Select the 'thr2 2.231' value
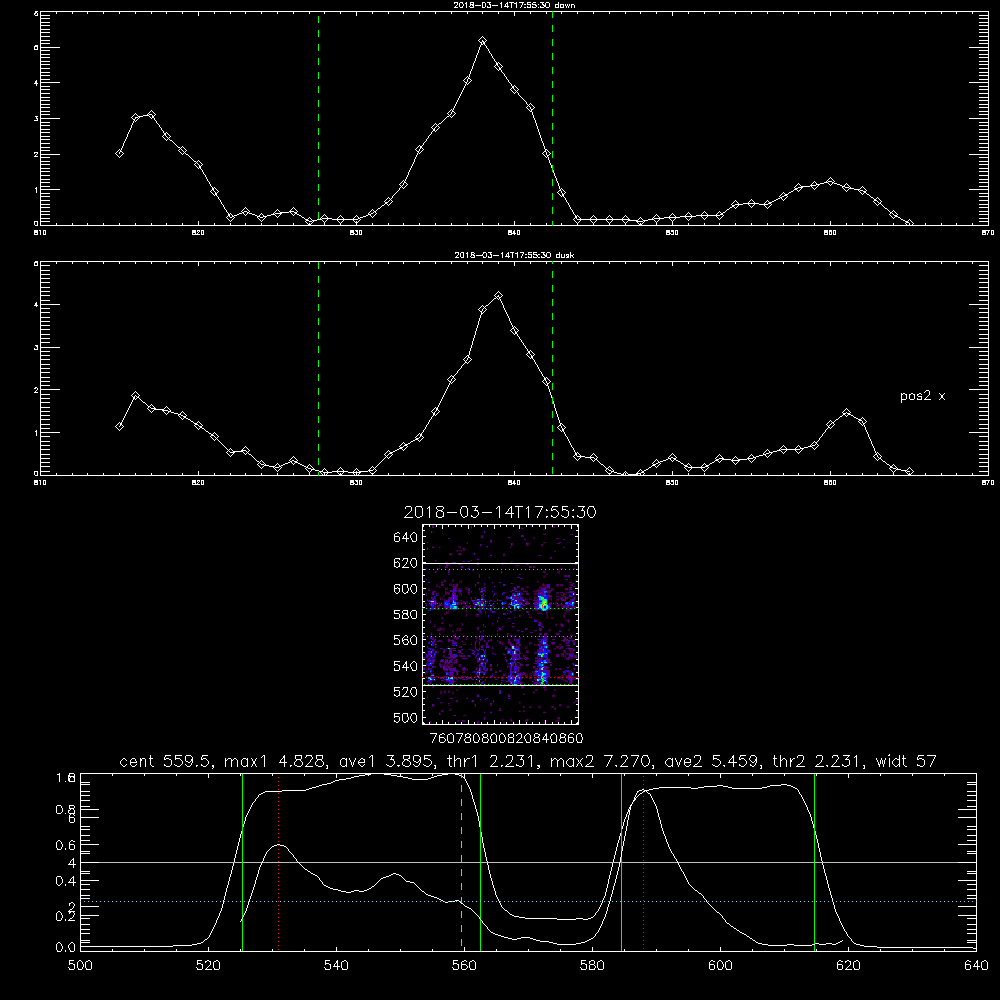This screenshot has width=1000, height=1000. point(818,761)
